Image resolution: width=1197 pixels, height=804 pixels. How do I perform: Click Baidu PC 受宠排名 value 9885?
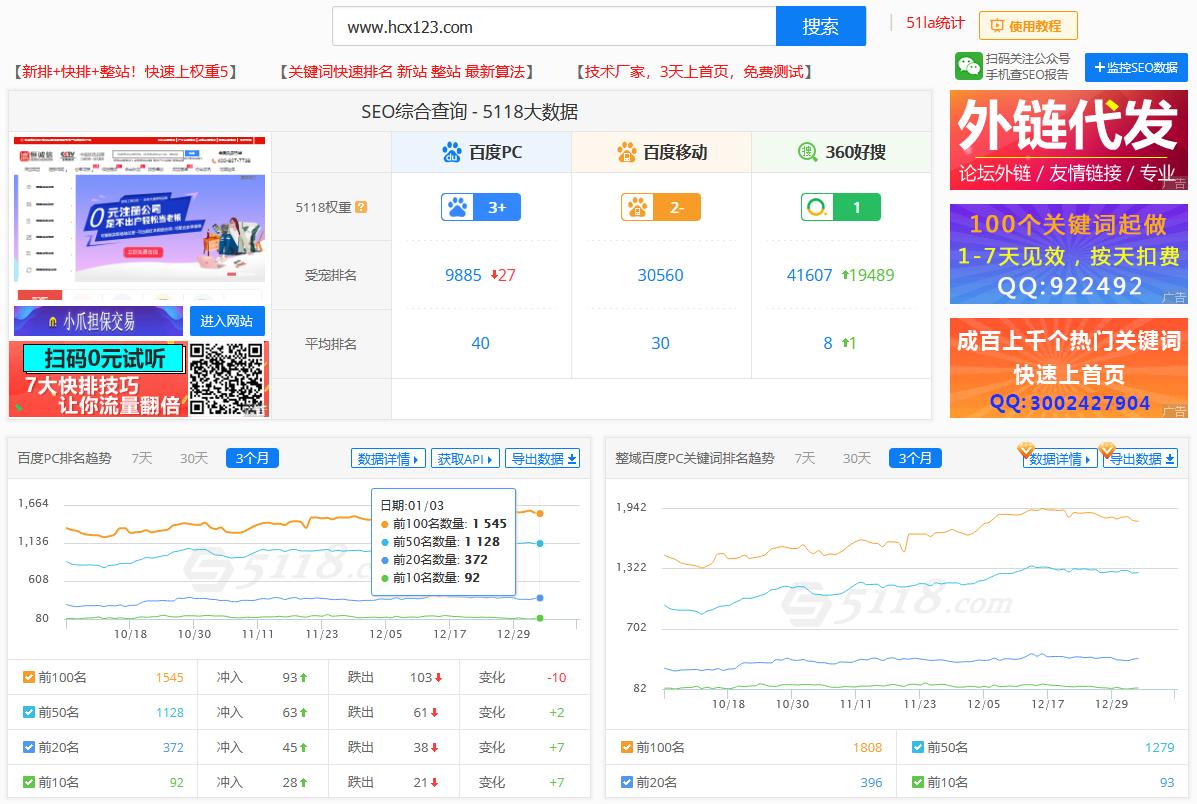click(463, 275)
